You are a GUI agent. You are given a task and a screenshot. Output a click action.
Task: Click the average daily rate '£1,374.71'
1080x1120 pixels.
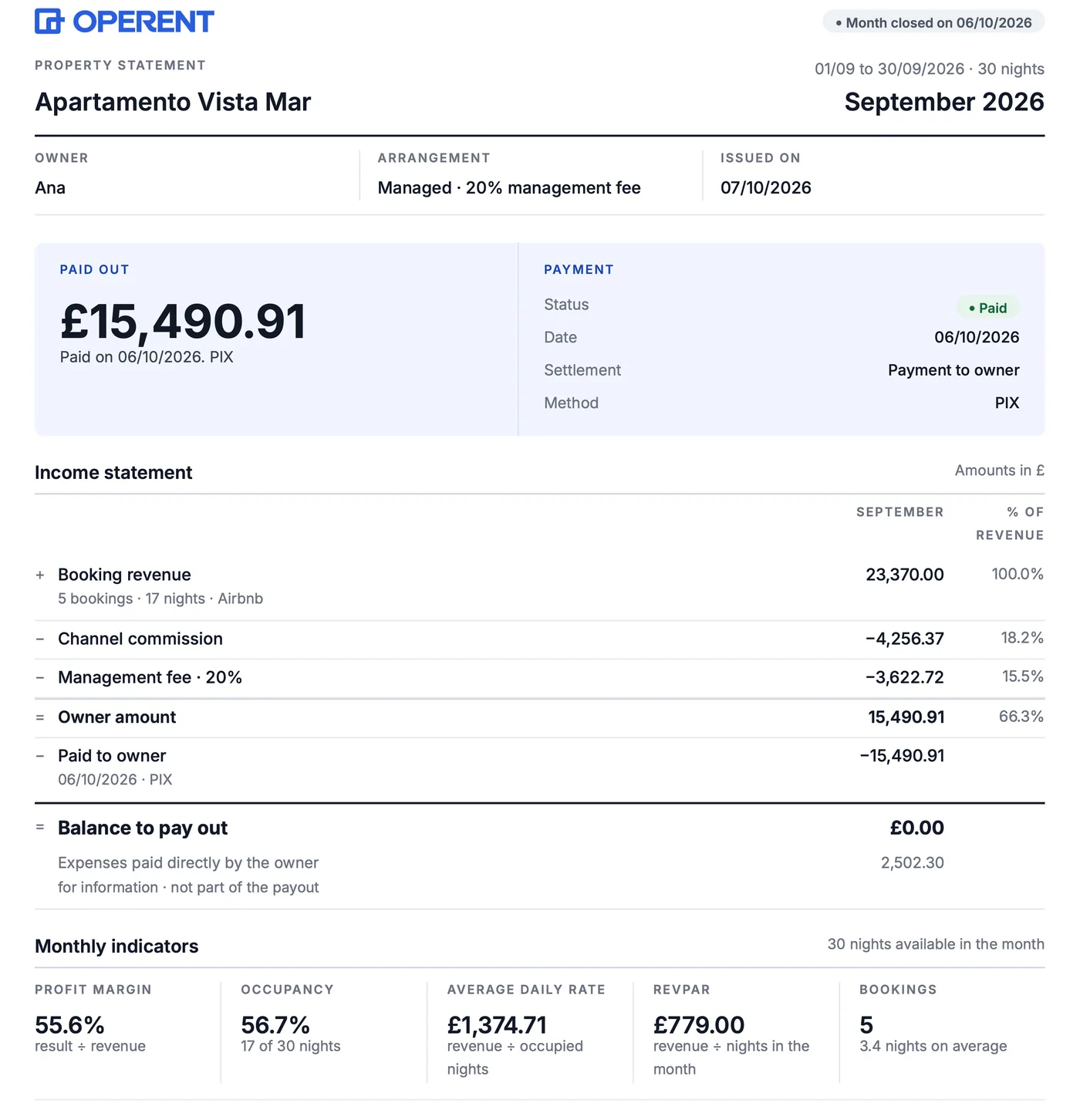coord(497,1024)
